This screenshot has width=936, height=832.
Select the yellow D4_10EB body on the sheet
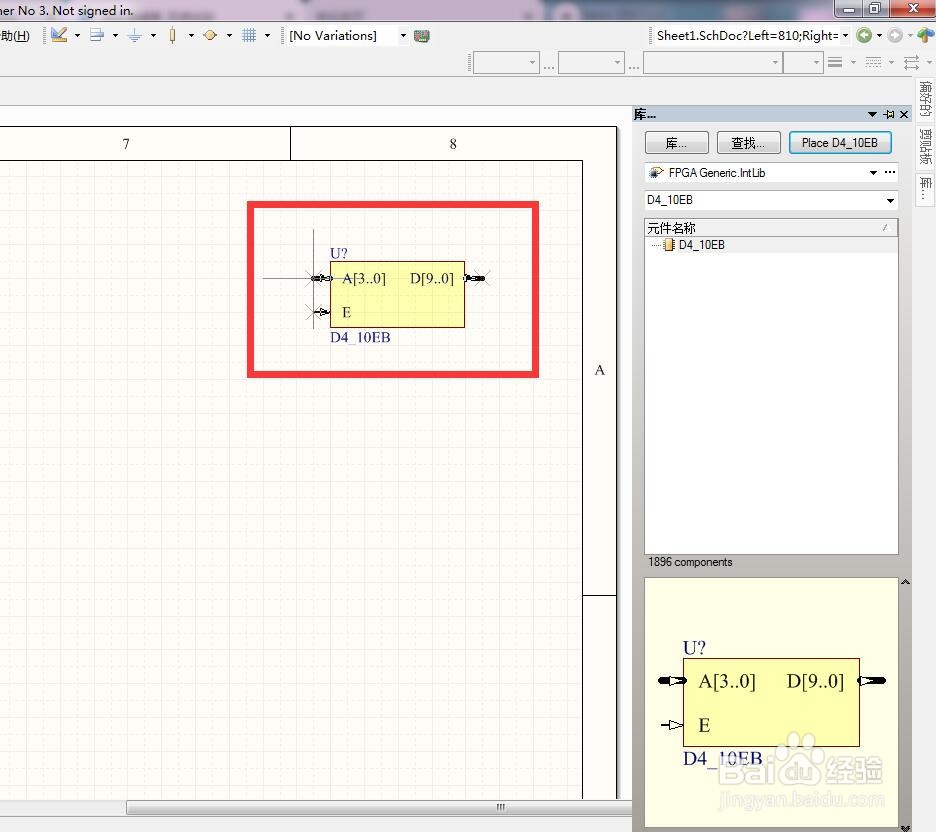tap(397, 295)
